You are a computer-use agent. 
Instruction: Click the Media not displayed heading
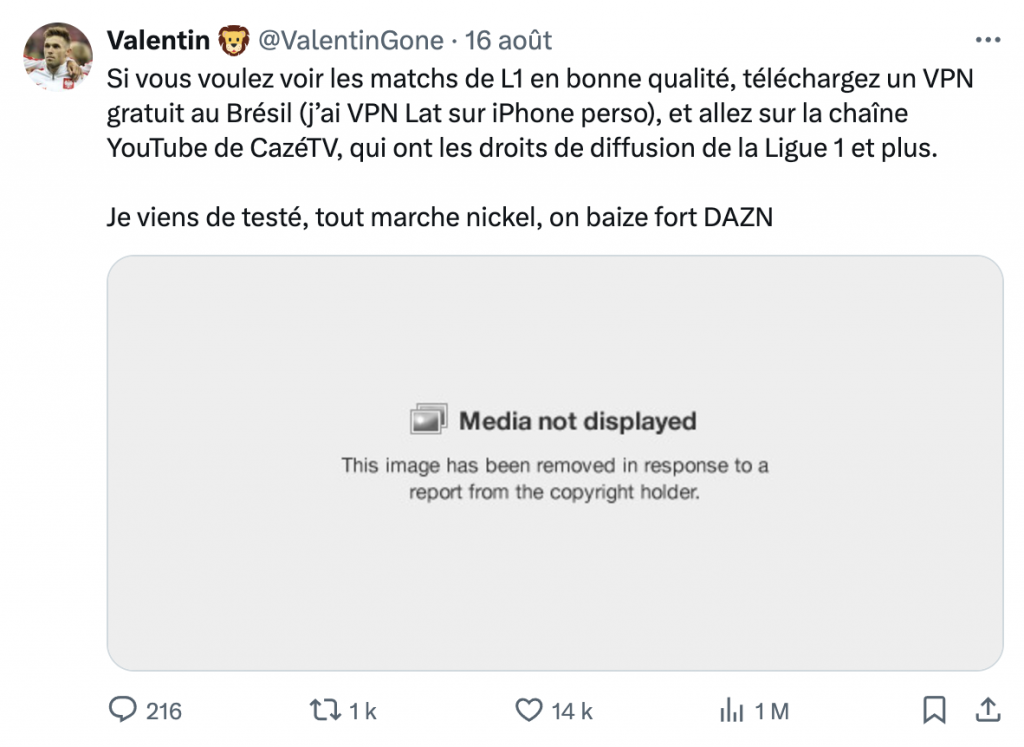click(x=577, y=421)
